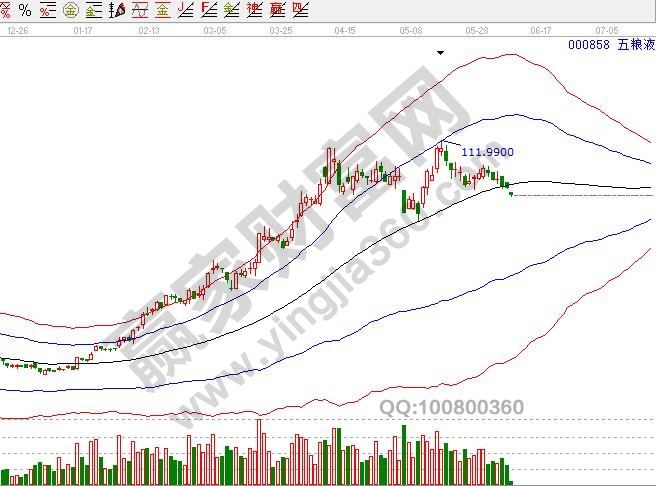This screenshot has width=656, height=486.
Task: Click the dashed horizontal price line
Action: point(580,195)
